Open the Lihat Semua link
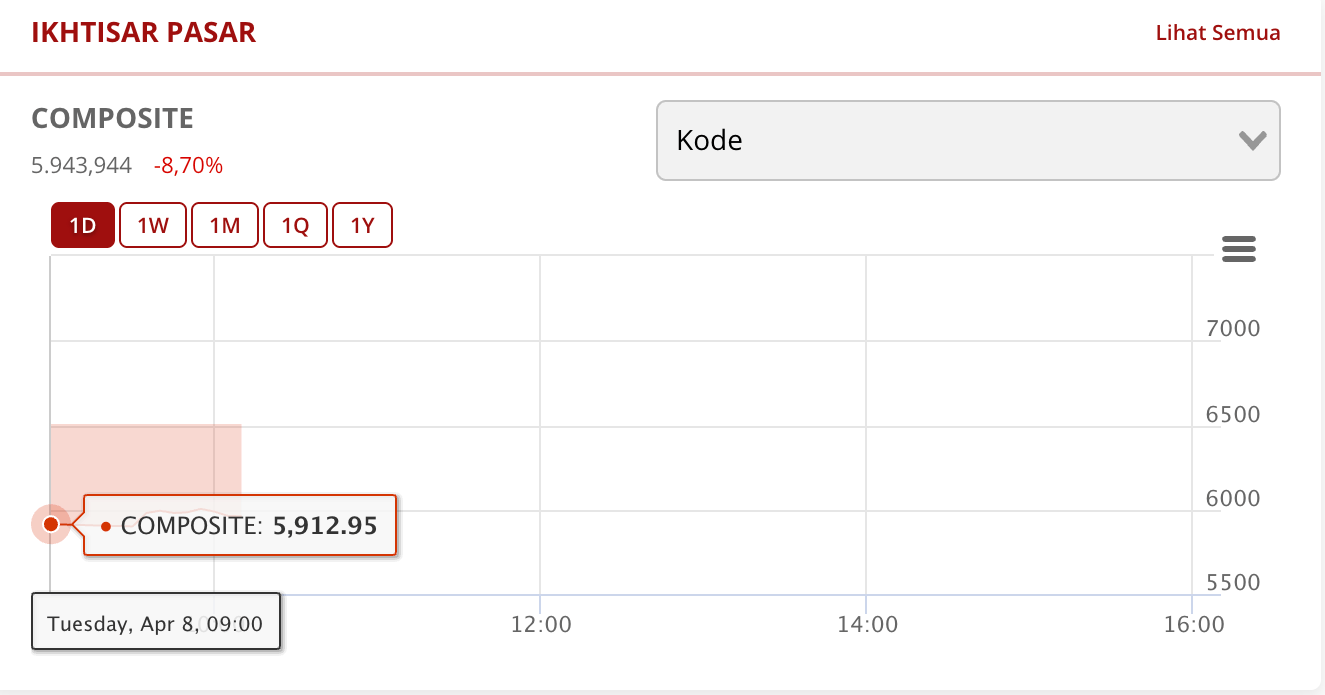This screenshot has width=1325, height=695. [x=1217, y=33]
